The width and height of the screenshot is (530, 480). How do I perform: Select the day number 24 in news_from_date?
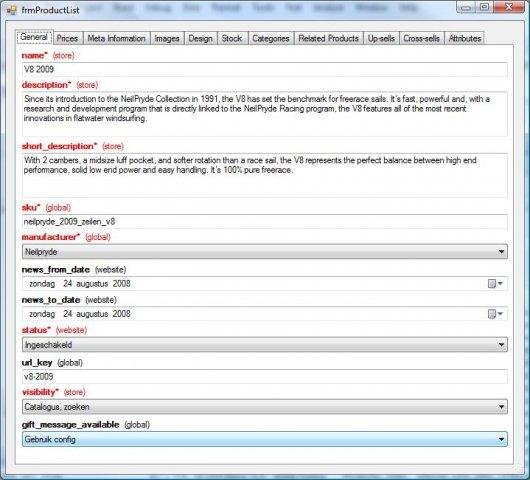point(68,284)
